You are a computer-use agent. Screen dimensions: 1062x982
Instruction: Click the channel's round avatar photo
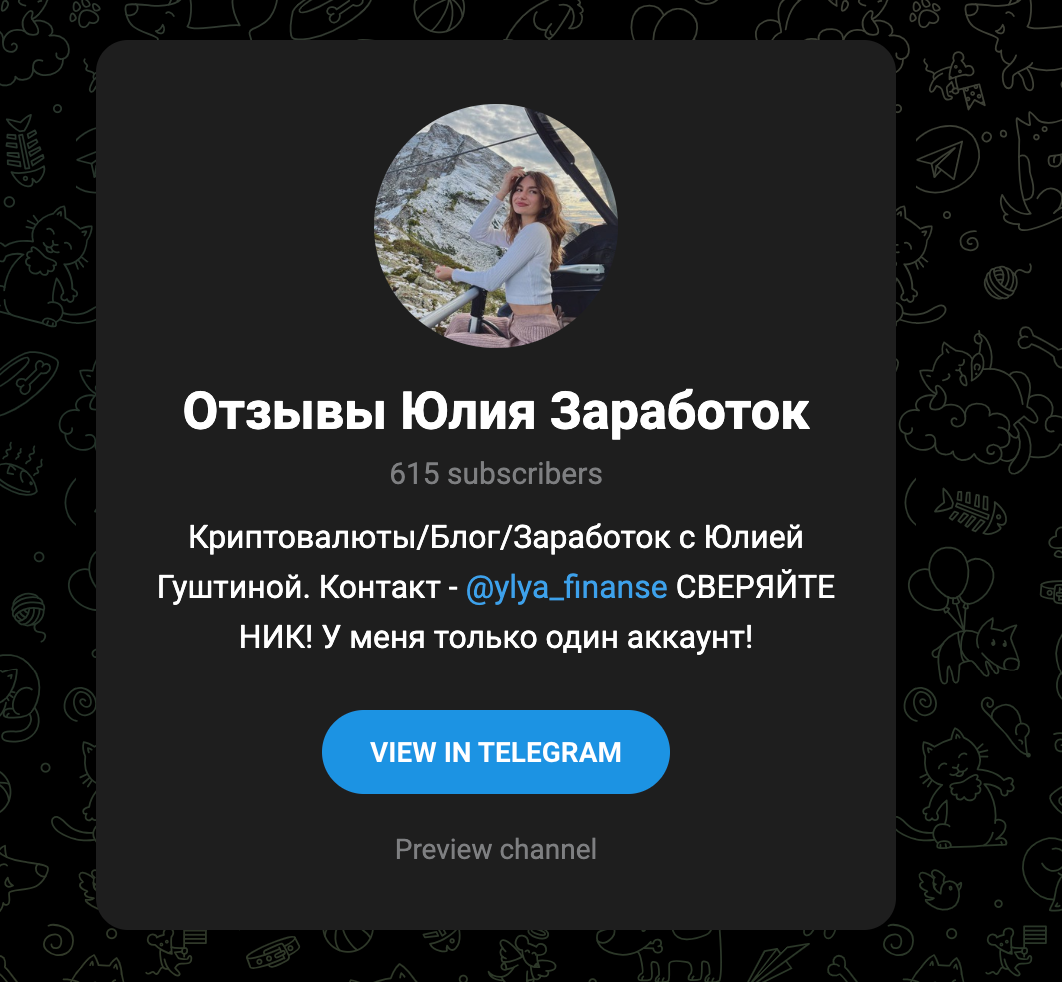(496, 226)
